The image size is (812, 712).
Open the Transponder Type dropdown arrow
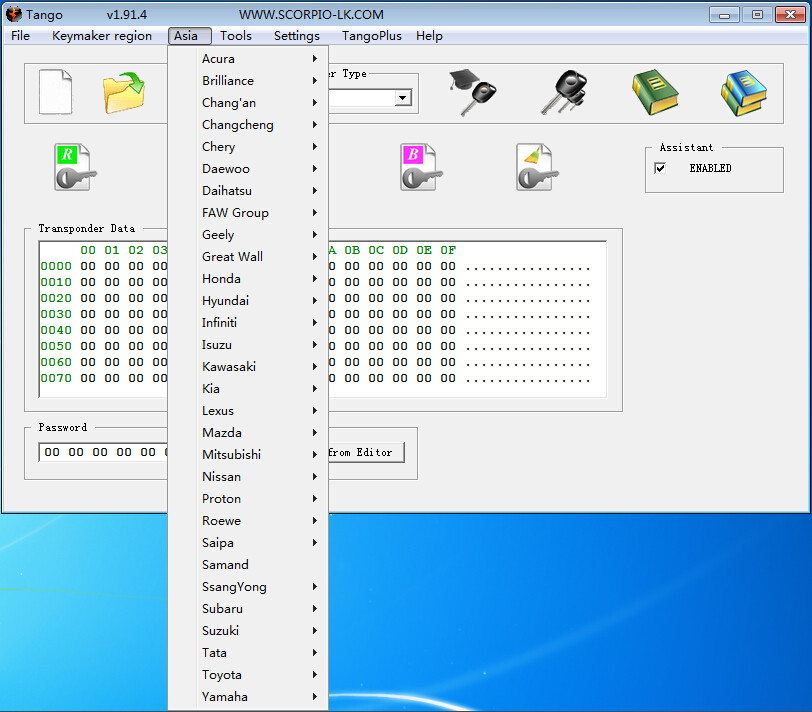click(403, 98)
